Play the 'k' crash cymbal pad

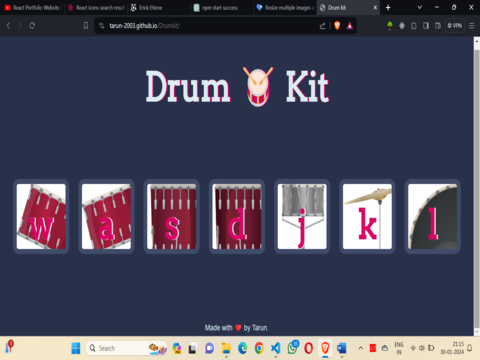367,216
